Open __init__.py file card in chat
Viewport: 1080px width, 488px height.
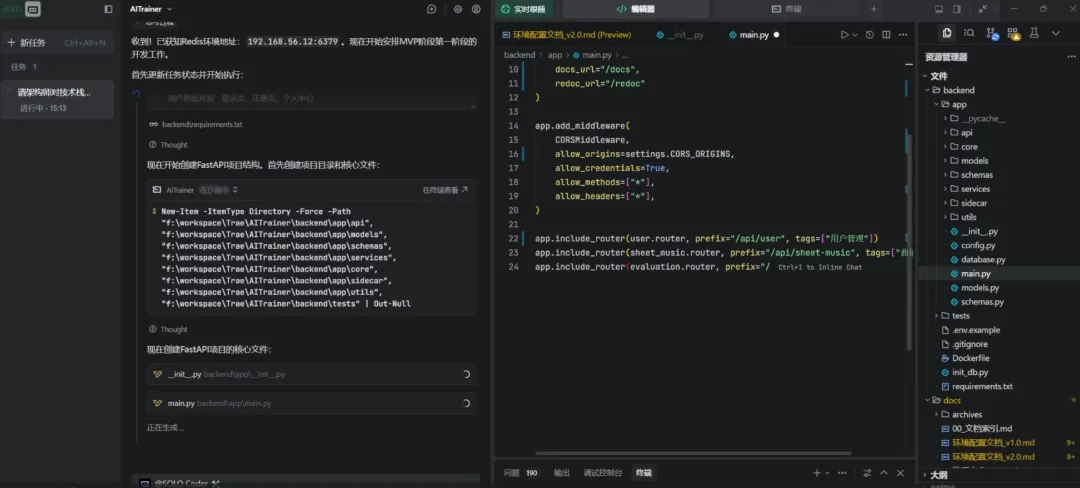tap(311, 374)
